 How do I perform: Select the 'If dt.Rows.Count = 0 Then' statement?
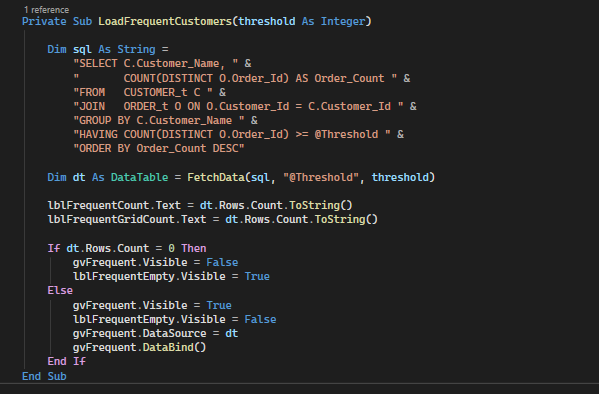coord(127,248)
